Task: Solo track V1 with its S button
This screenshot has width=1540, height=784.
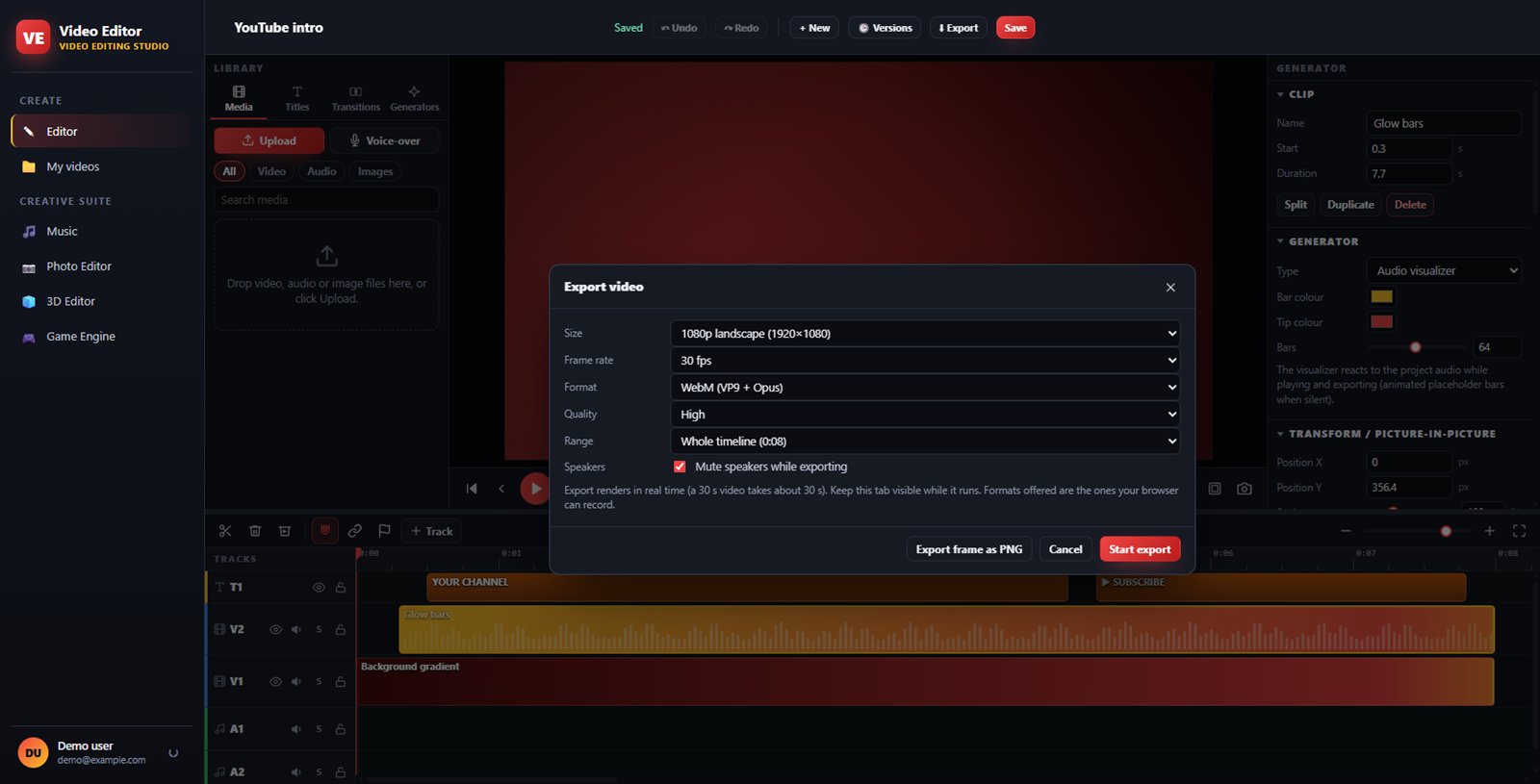Action: click(319, 682)
